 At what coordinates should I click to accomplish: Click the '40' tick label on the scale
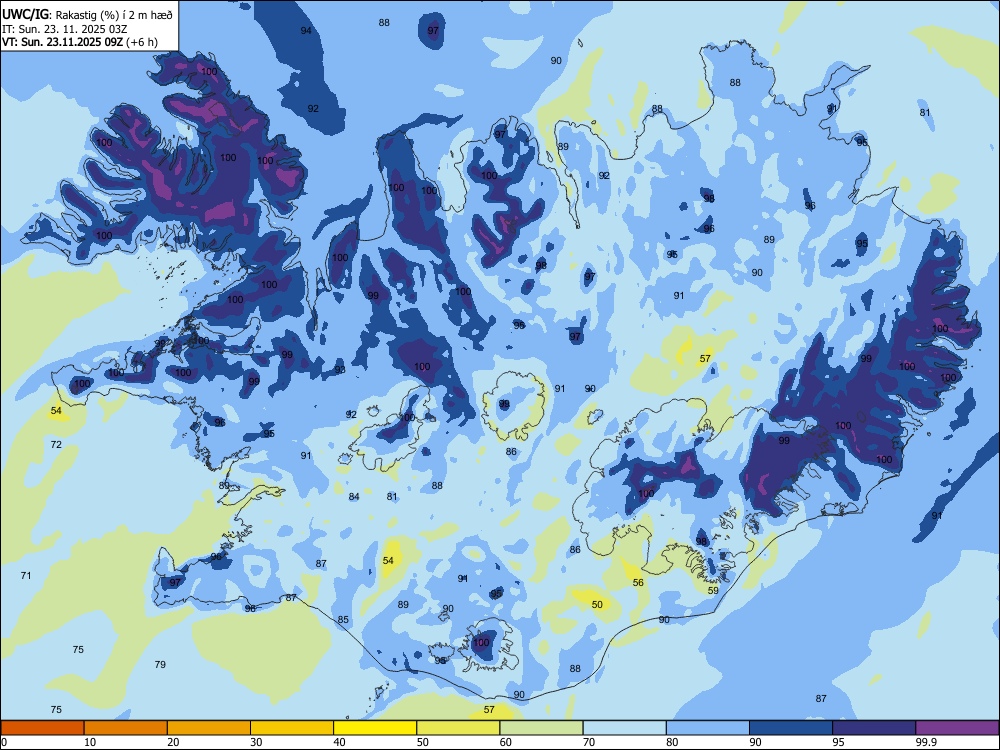(x=339, y=742)
